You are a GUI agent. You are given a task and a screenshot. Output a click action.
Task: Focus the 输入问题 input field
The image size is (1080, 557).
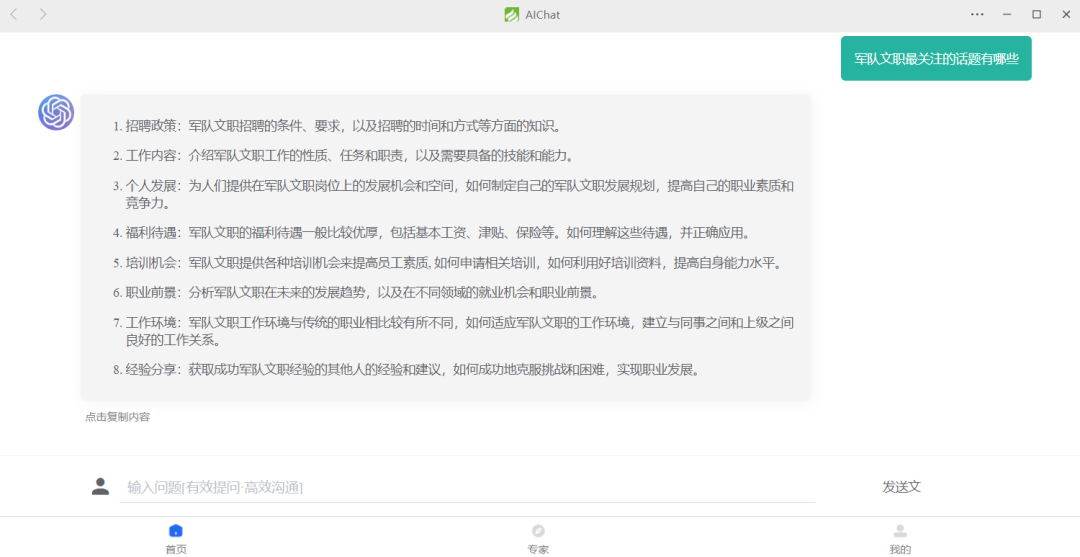[x=467, y=487]
